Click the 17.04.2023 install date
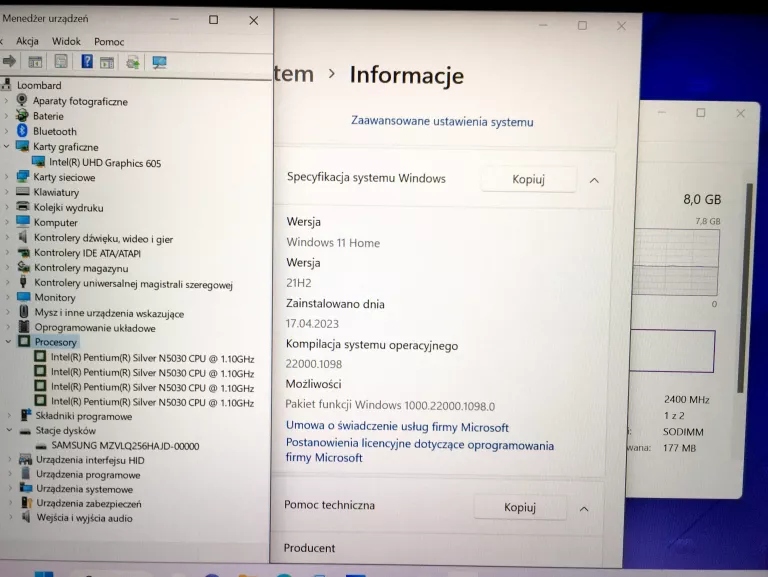This screenshot has height=577, width=768. pos(312,324)
